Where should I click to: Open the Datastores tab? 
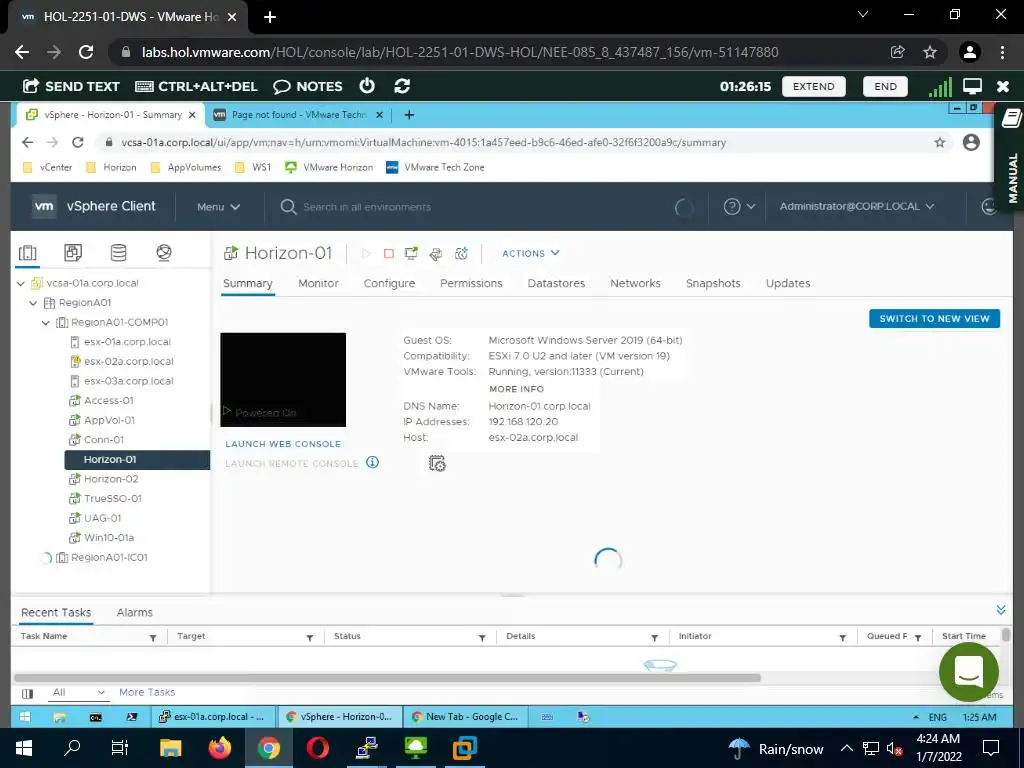point(556,283)
